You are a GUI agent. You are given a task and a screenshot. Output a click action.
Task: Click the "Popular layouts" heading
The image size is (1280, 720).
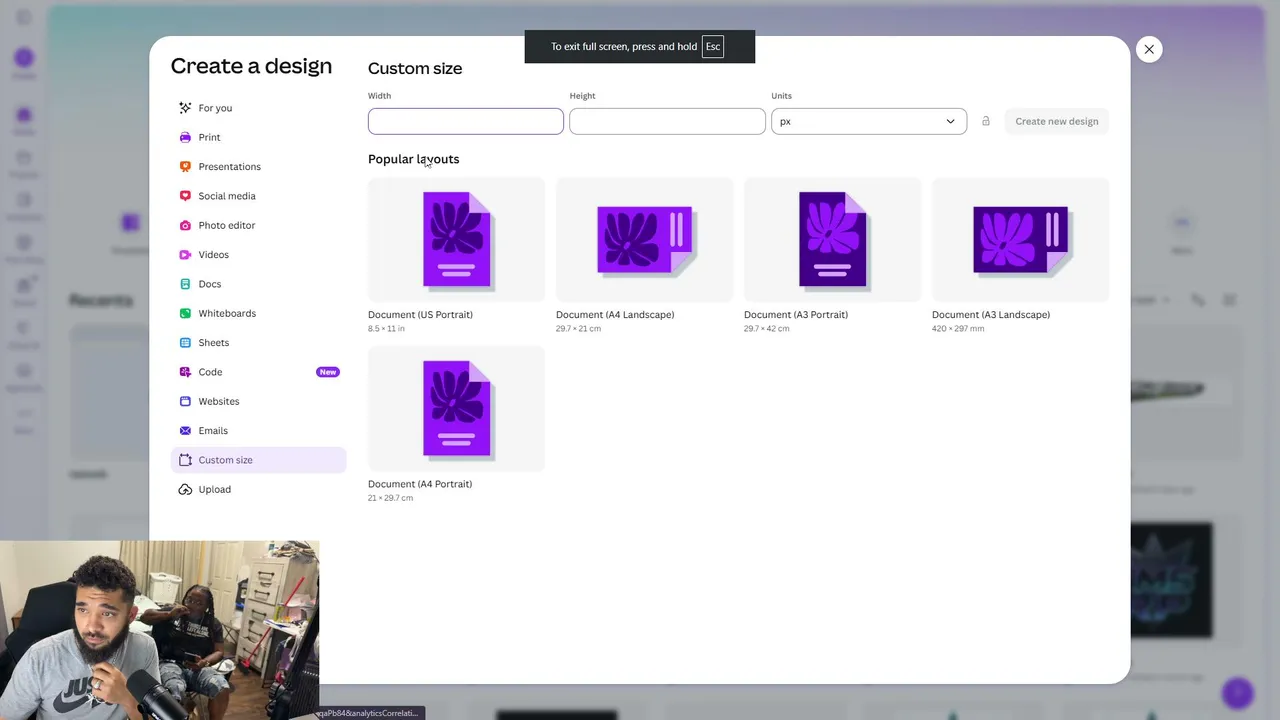414,159
